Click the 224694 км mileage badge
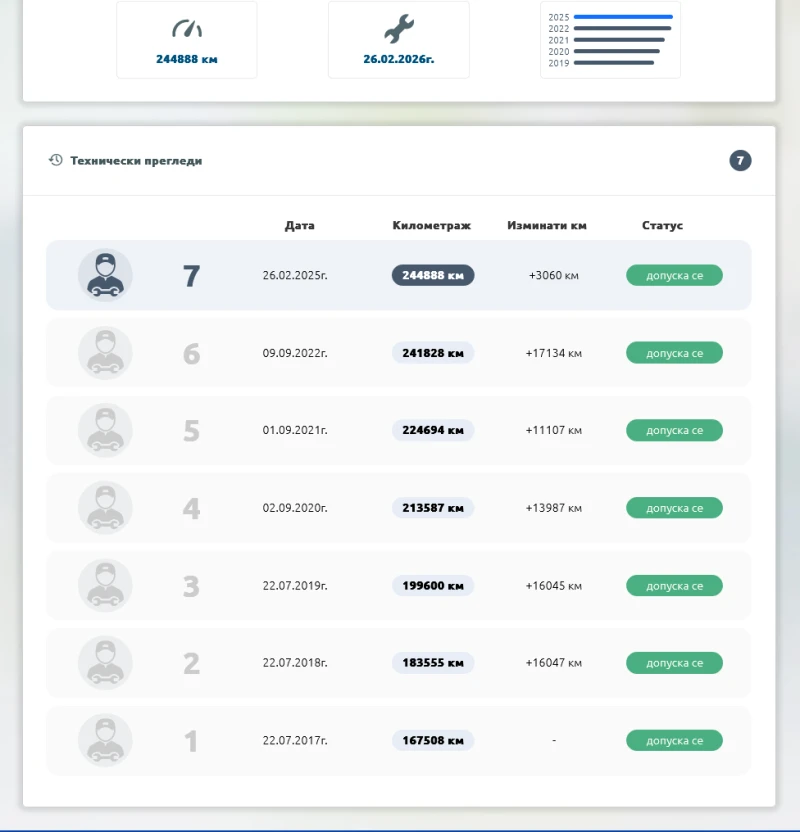This screenshot has height=832, width=800. point(432,430)
